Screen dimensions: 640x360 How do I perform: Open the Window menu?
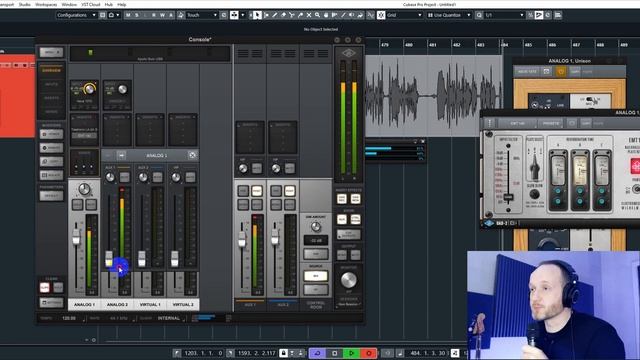69,4
